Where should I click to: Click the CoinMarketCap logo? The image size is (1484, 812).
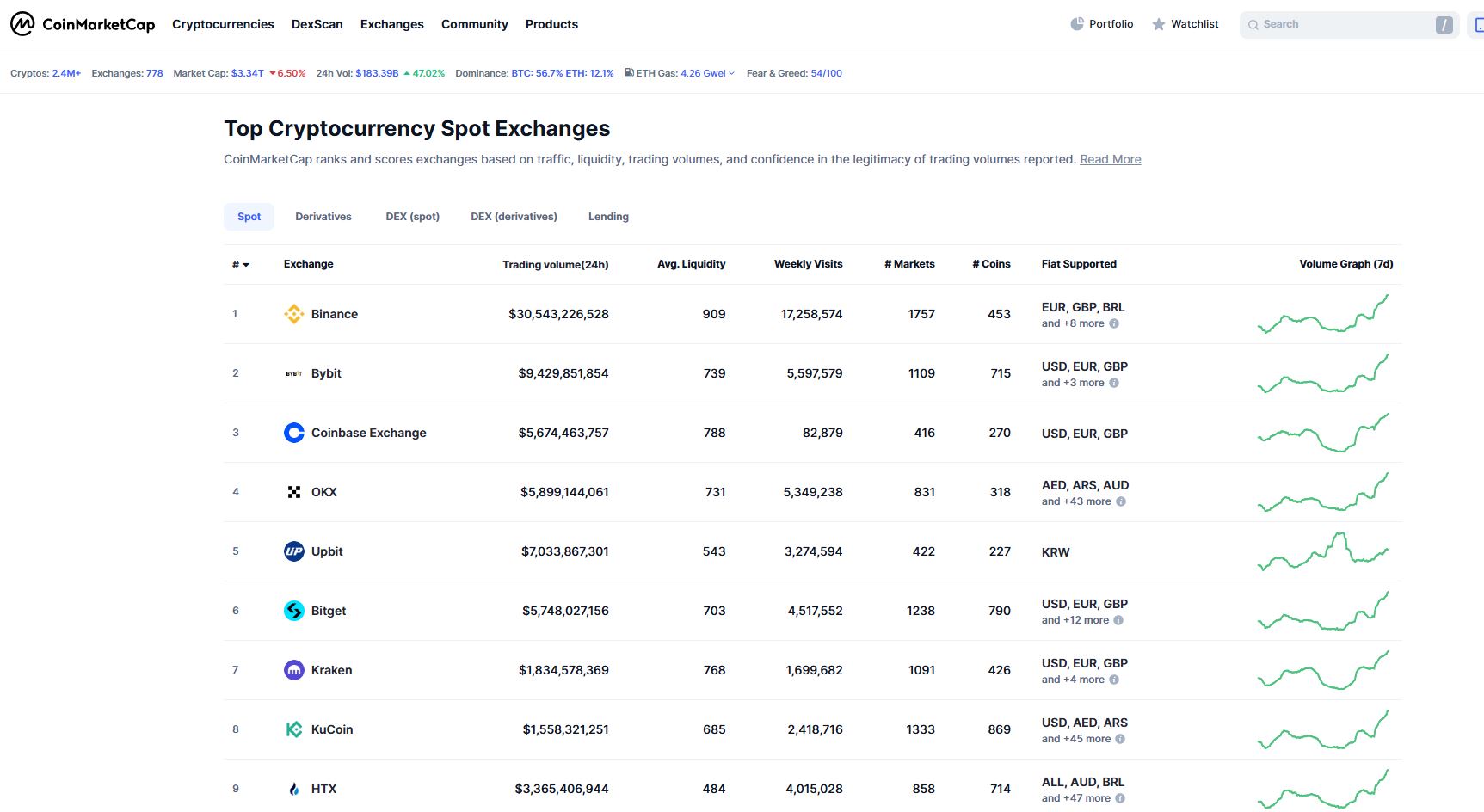click(83, 24)
